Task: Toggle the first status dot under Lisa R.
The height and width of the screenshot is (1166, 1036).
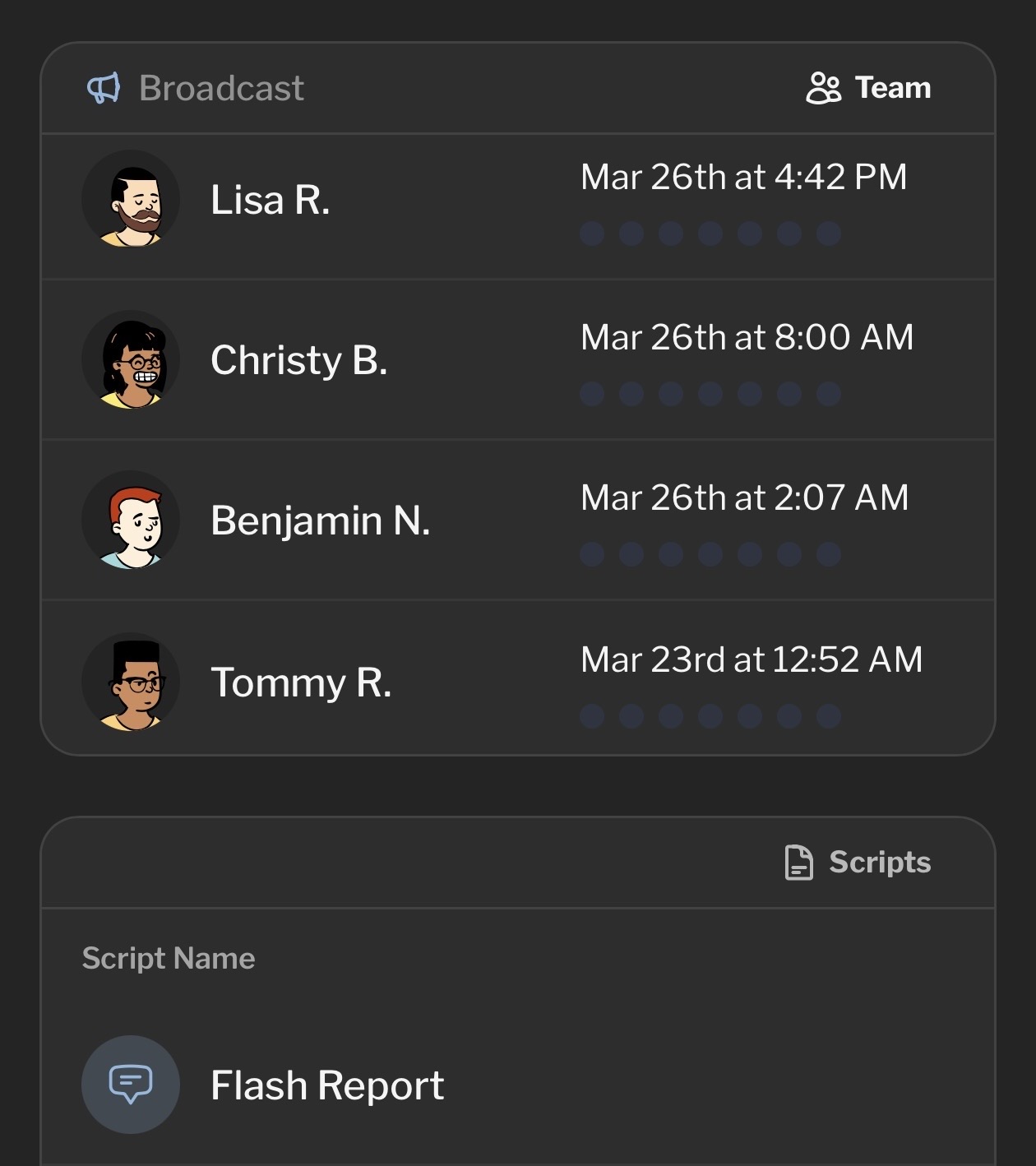Action: point(590,234)
